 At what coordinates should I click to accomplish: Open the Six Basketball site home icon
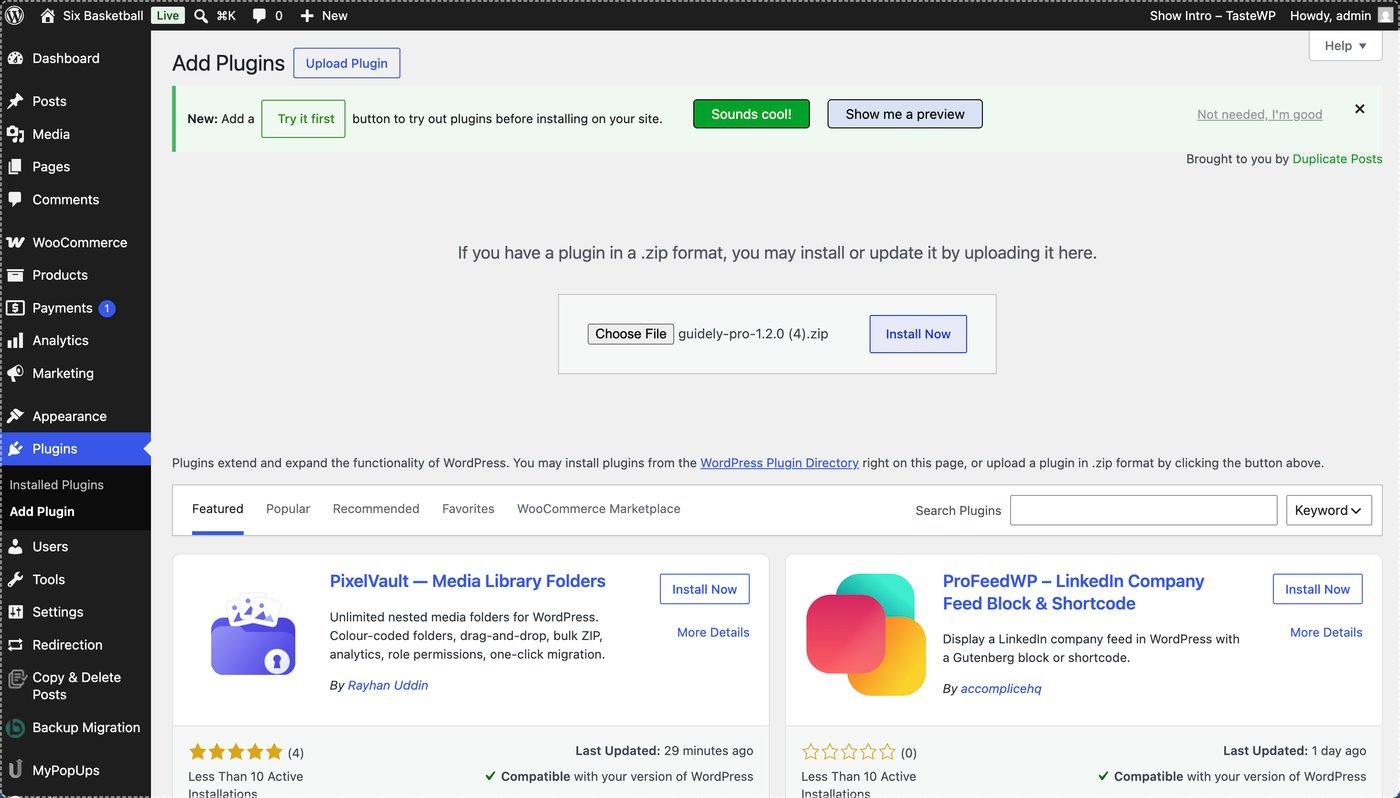point(47,15)
